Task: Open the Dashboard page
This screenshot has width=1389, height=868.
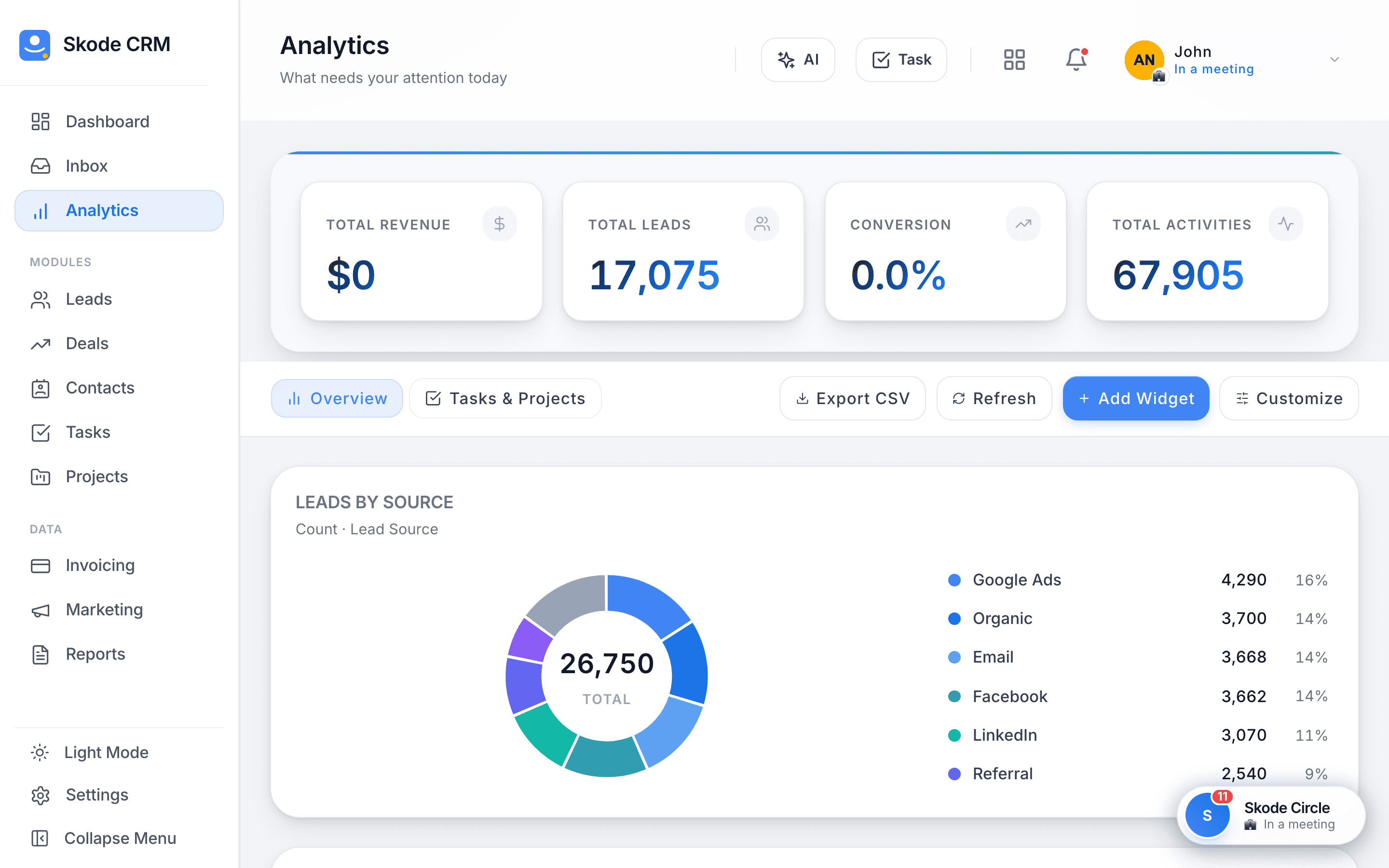Action: pyautogui.click(x=119, y=122)
